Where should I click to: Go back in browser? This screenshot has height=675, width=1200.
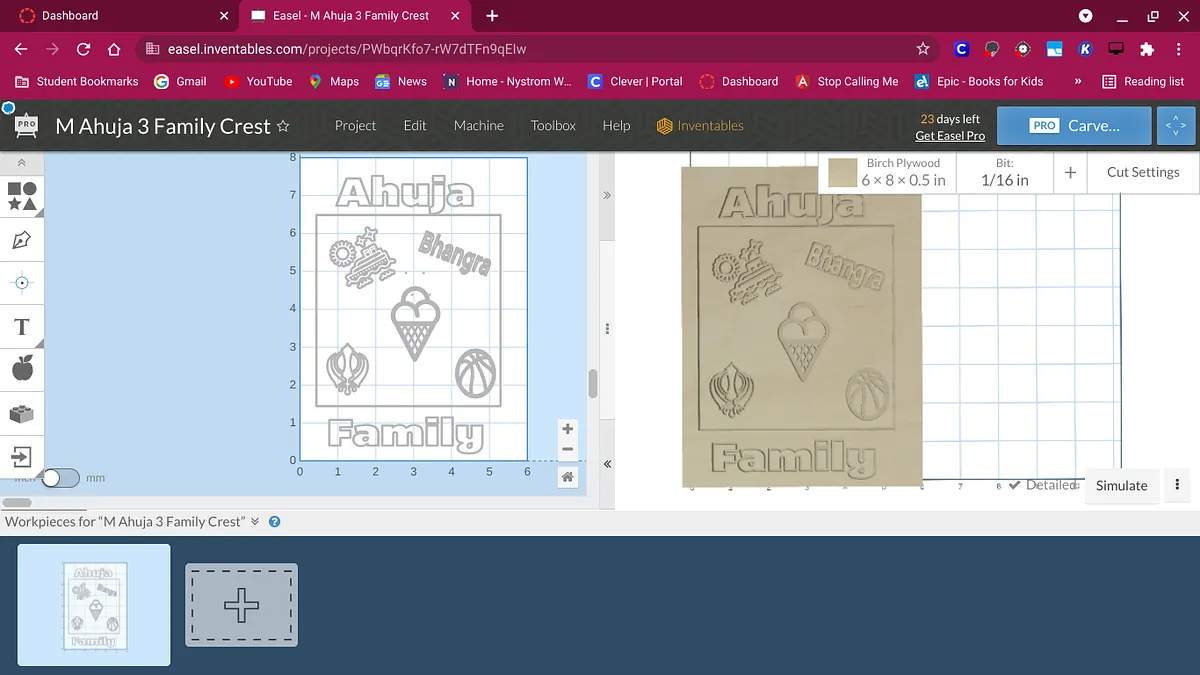click(21, 49)
